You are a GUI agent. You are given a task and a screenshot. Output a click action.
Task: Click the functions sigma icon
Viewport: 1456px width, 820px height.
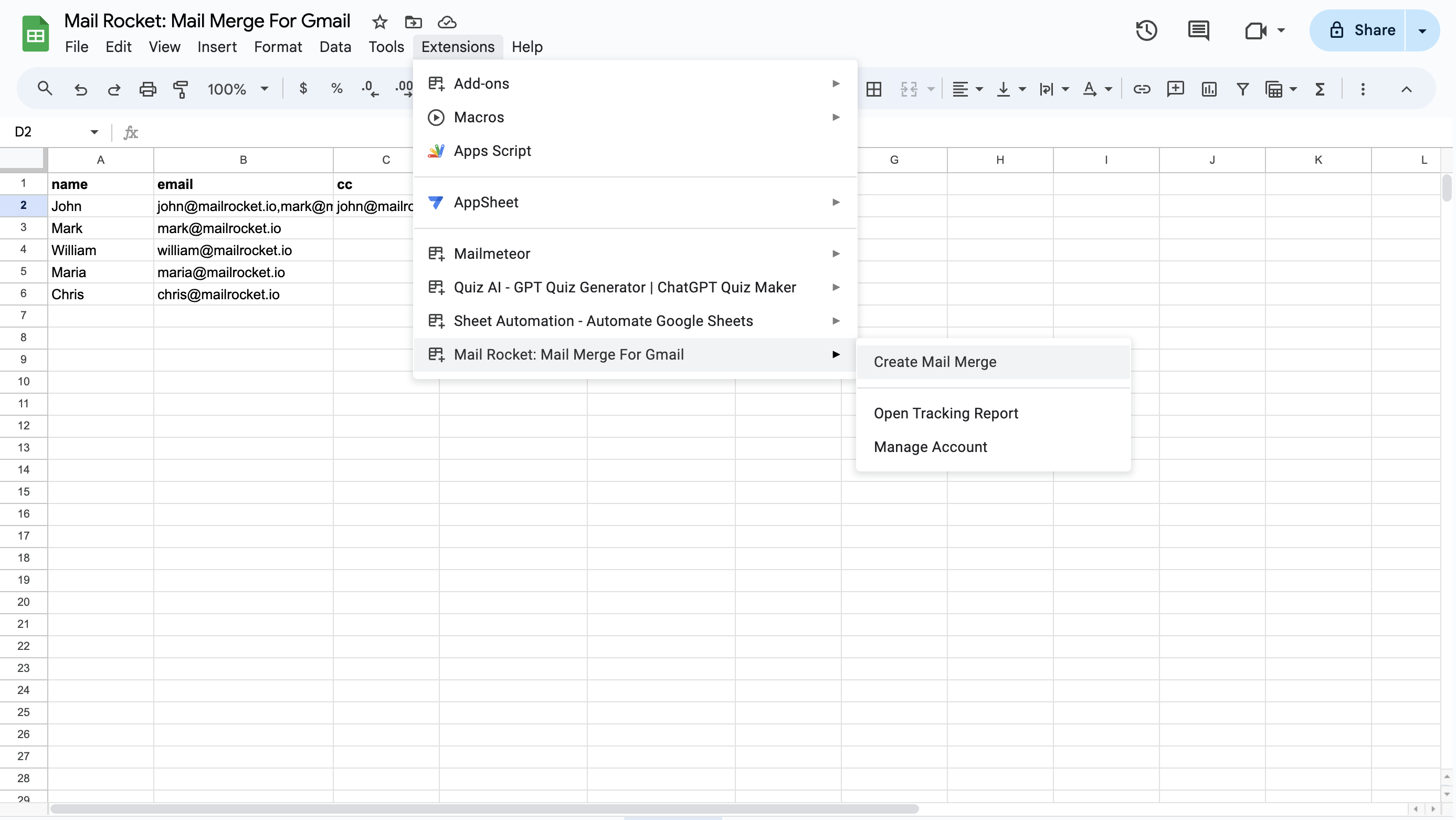click(x=1320, y=89)
